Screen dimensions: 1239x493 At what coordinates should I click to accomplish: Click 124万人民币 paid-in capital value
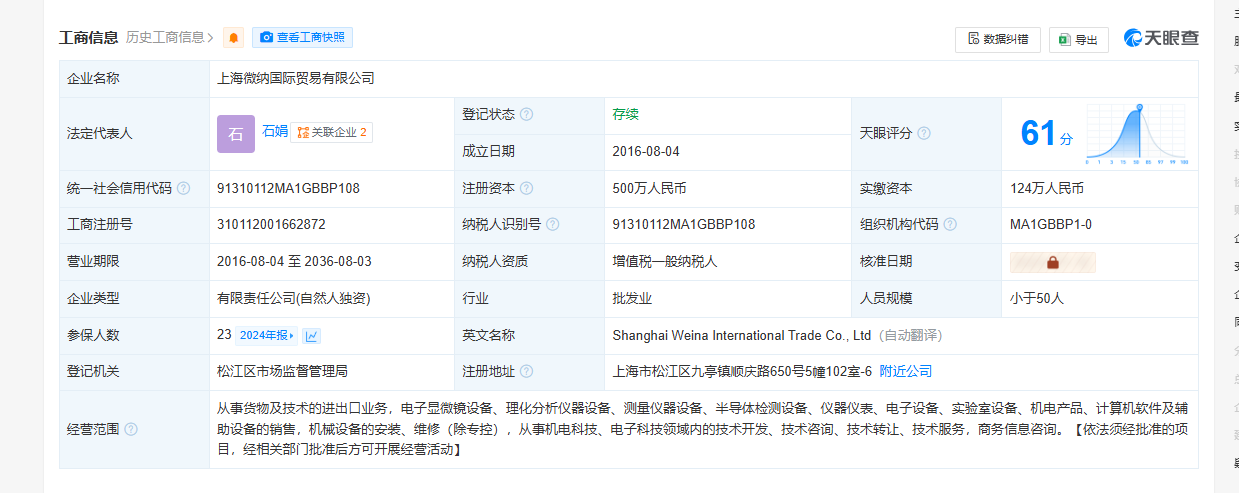coord(1047,188)
